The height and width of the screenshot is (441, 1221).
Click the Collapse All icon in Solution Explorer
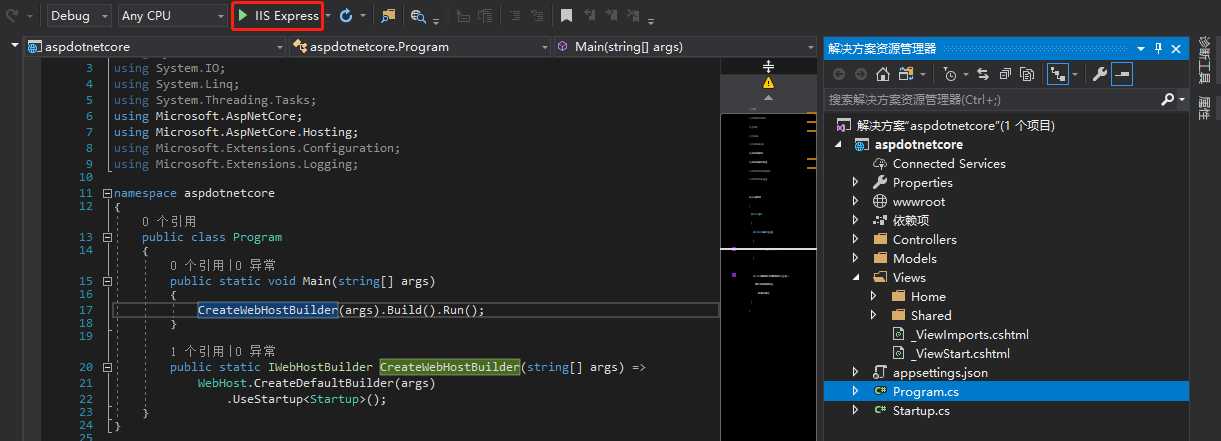click(1003, 74)
